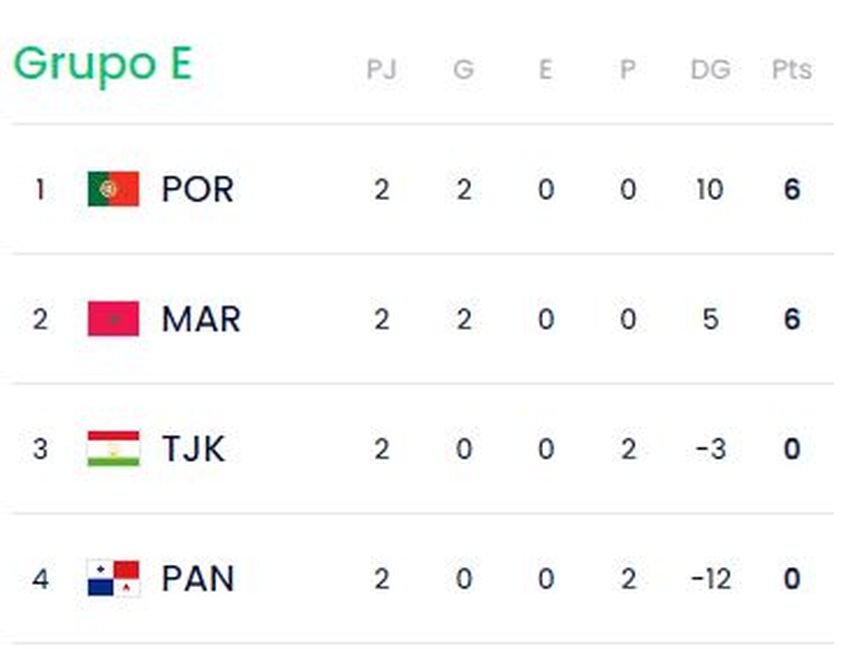
Task: Click the P column header
Action: pyautogui.click(x=627, y=70)
